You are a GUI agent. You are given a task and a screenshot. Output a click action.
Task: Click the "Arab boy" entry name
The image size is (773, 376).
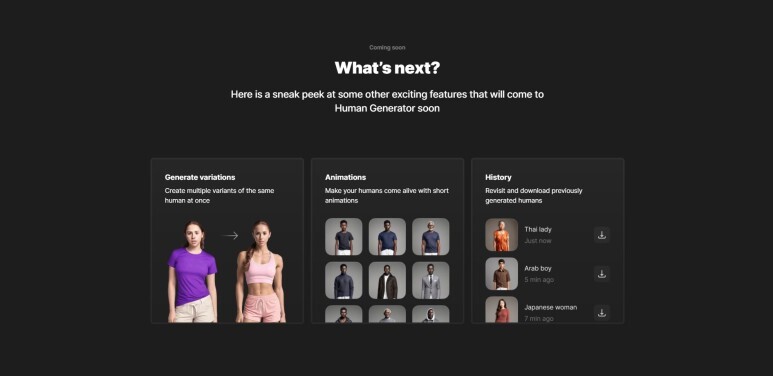tap(538, 269)
